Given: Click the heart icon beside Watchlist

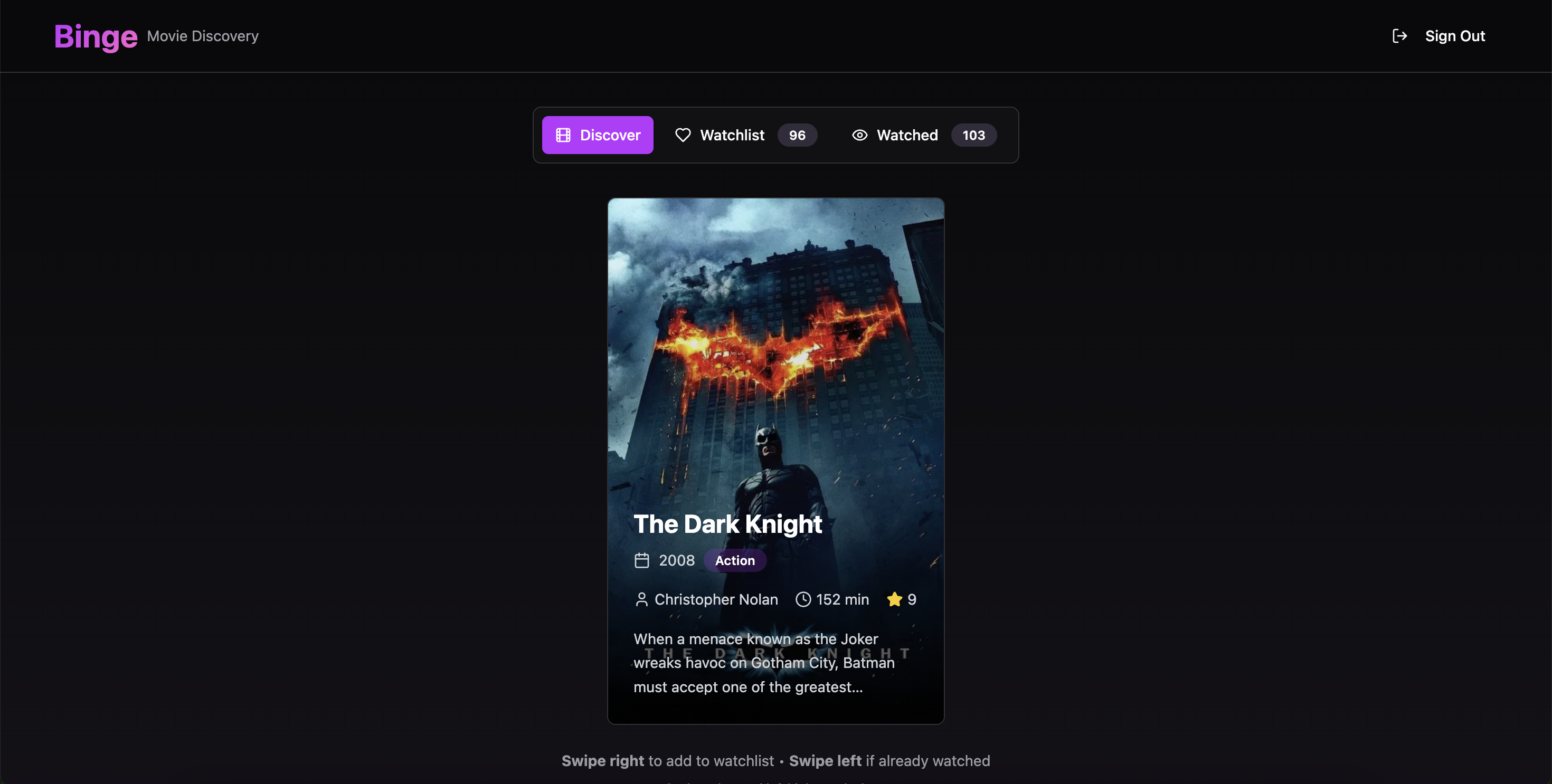Looking at the screenshot, I should coord(683,135).
